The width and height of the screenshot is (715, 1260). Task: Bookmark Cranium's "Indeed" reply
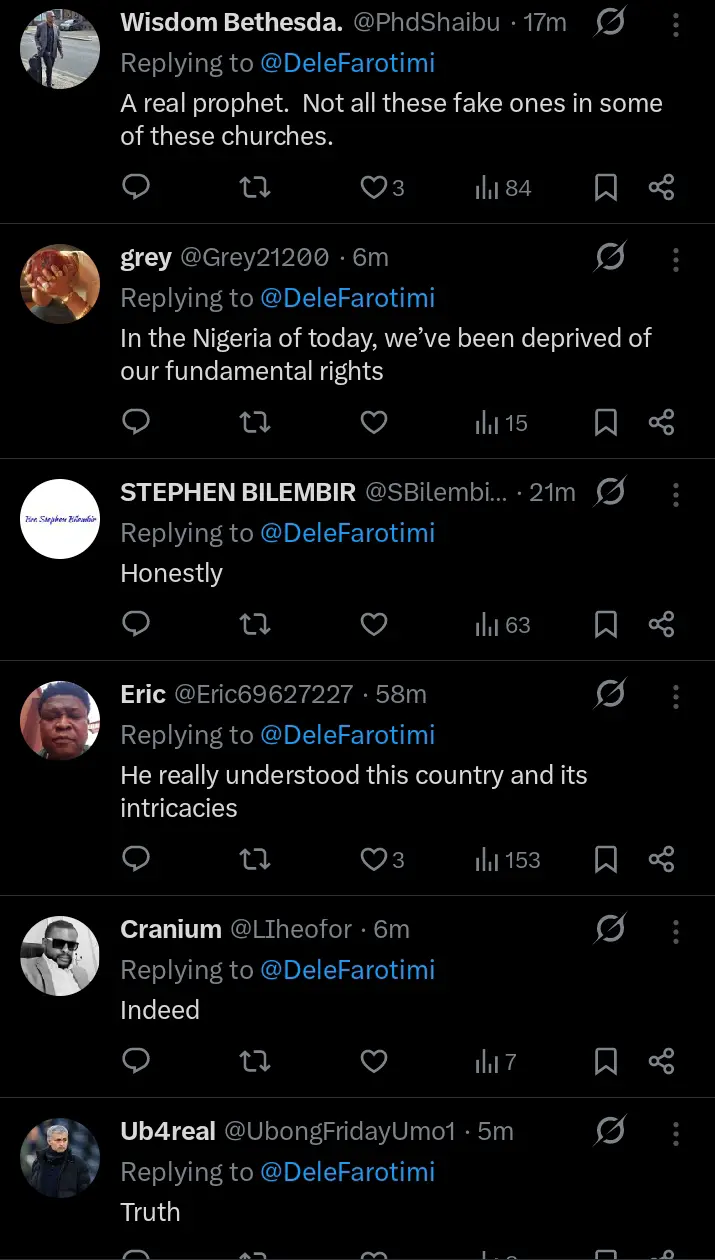click(x=606, y=1061)
